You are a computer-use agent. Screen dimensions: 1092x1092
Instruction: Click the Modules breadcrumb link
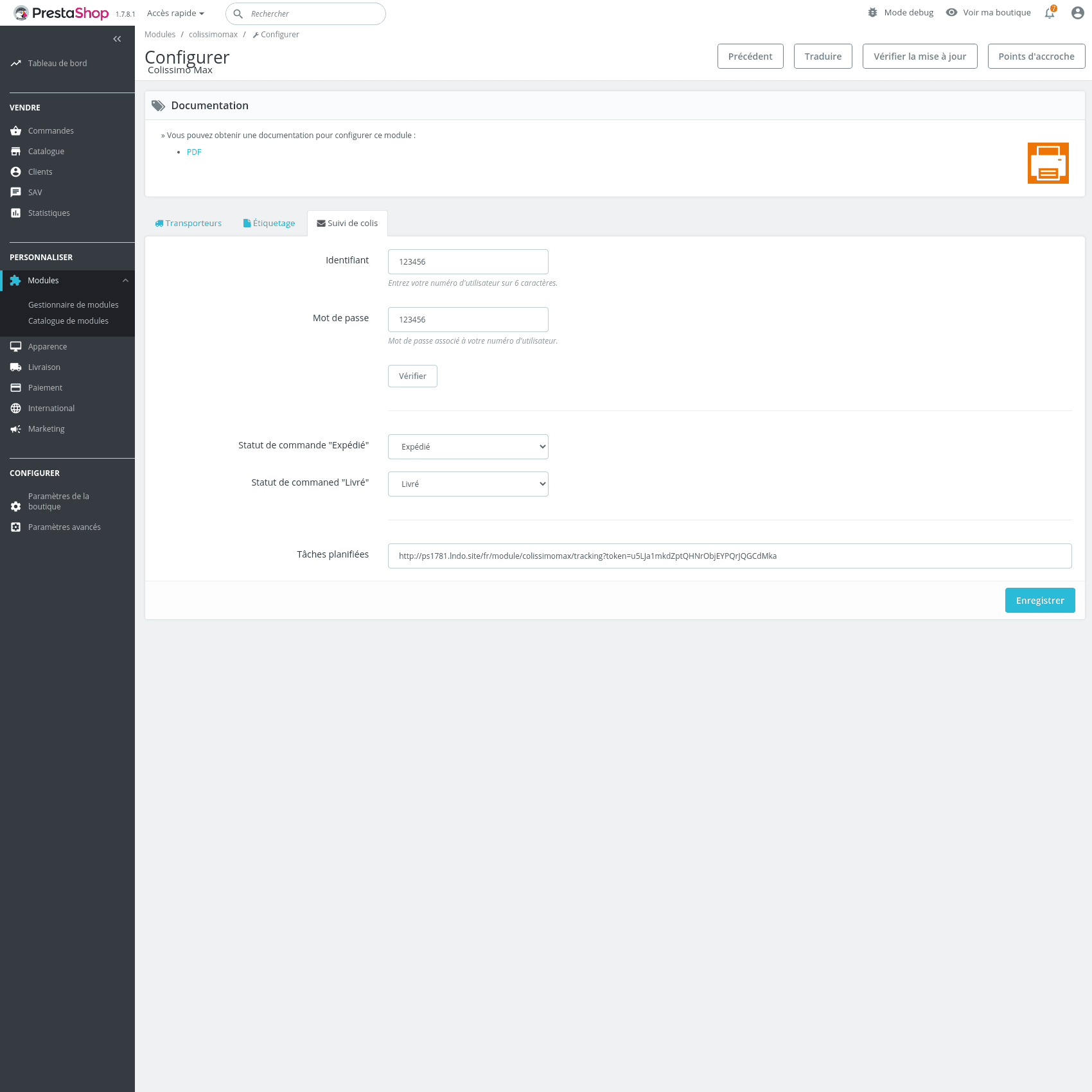pyautogui.click(x=160, y=34)
